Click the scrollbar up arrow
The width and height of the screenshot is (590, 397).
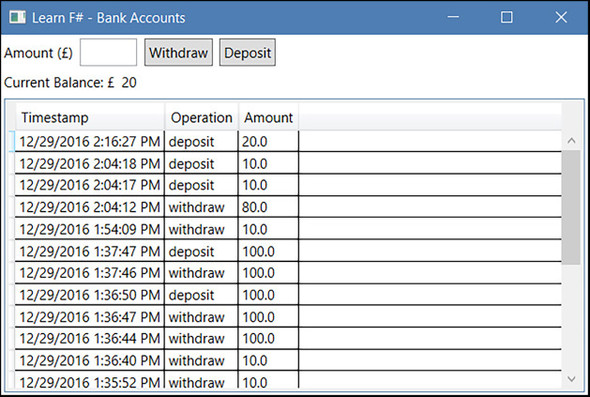pos(571,141)
